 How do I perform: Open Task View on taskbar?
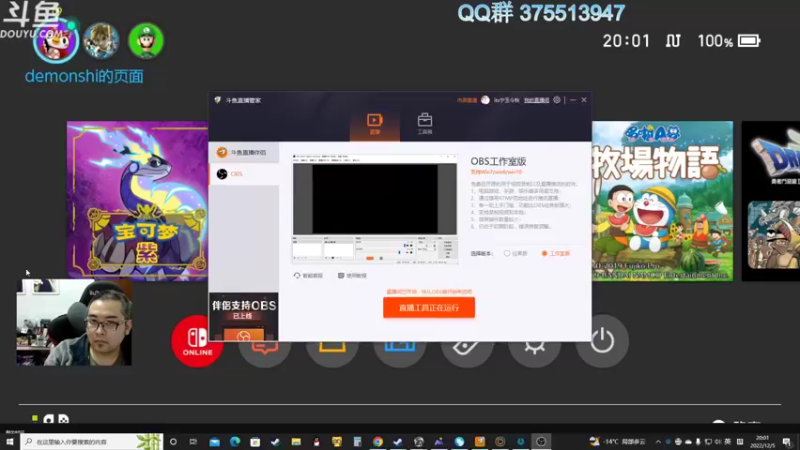(193, 442)
